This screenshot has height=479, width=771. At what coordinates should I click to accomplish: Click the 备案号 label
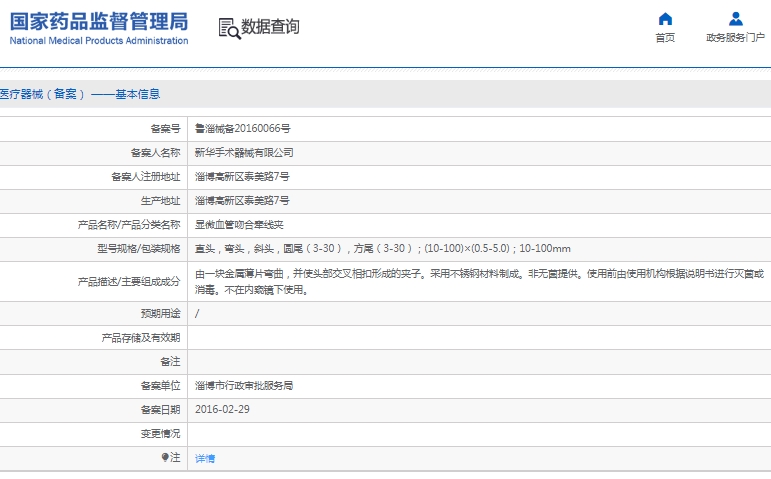pyautogui.click(x=165, y=128)
